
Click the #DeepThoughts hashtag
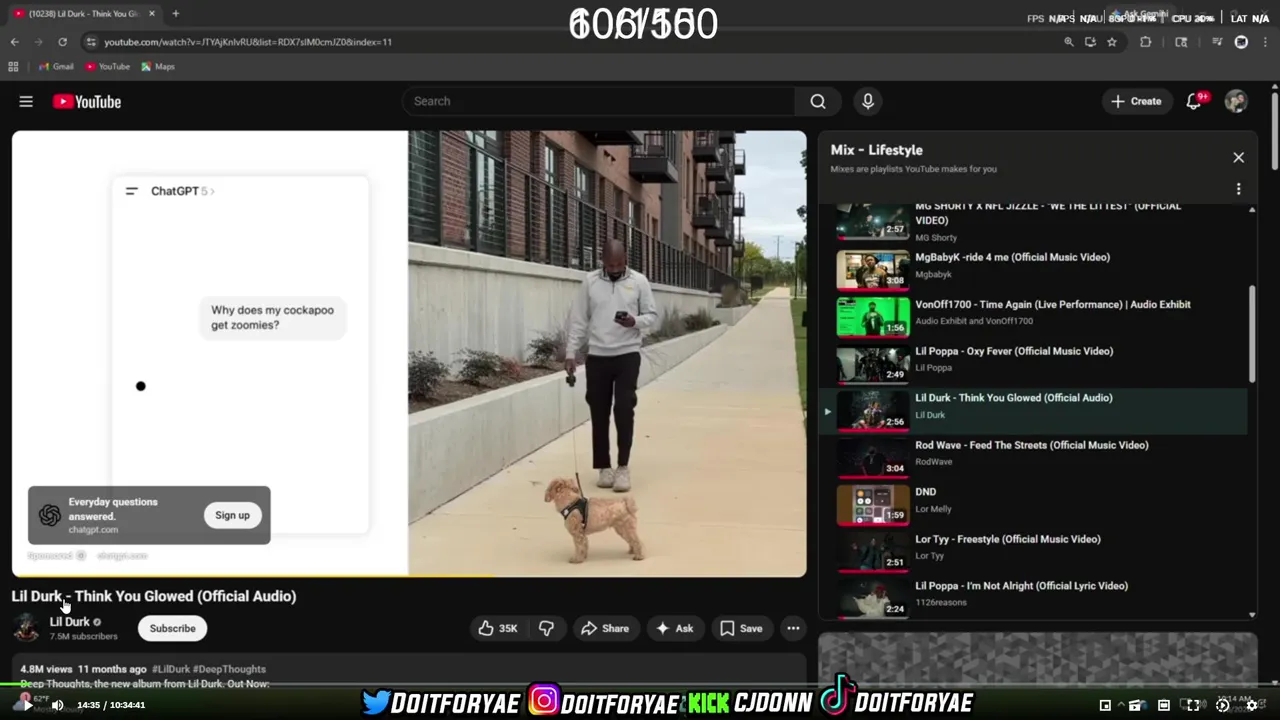tap(229, 669)
